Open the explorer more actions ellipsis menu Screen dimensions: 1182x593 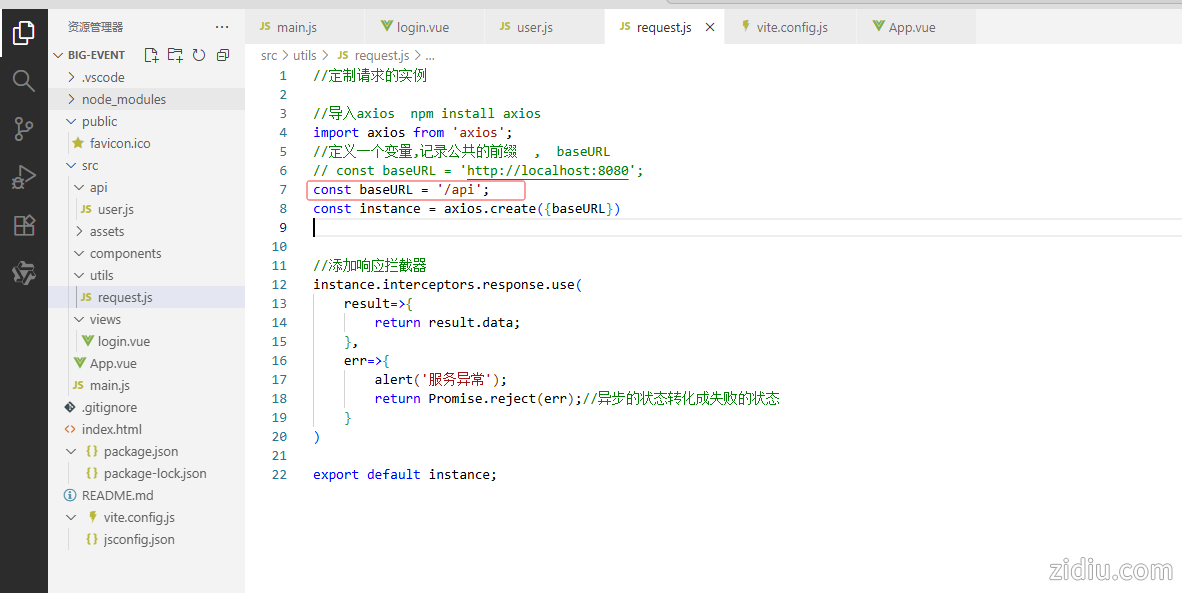[222, 27]
